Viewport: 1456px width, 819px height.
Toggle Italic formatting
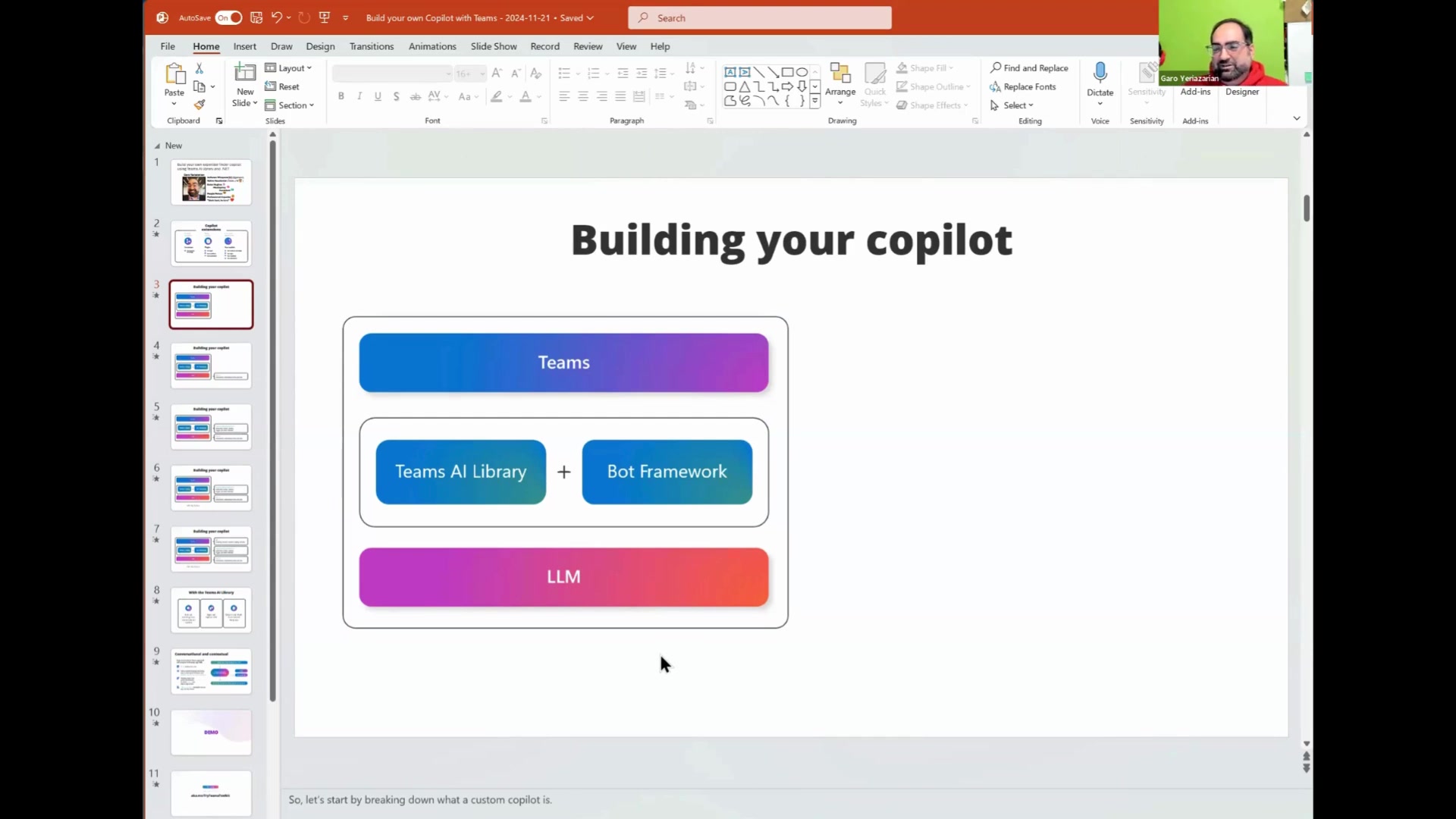(x=359, y=96)
